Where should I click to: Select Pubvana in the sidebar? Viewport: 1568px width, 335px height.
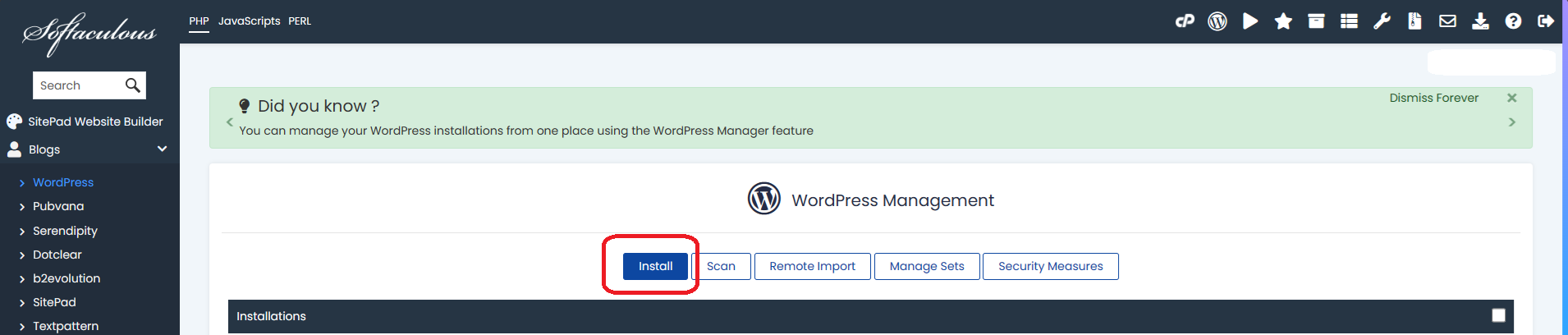pos(58,206)
